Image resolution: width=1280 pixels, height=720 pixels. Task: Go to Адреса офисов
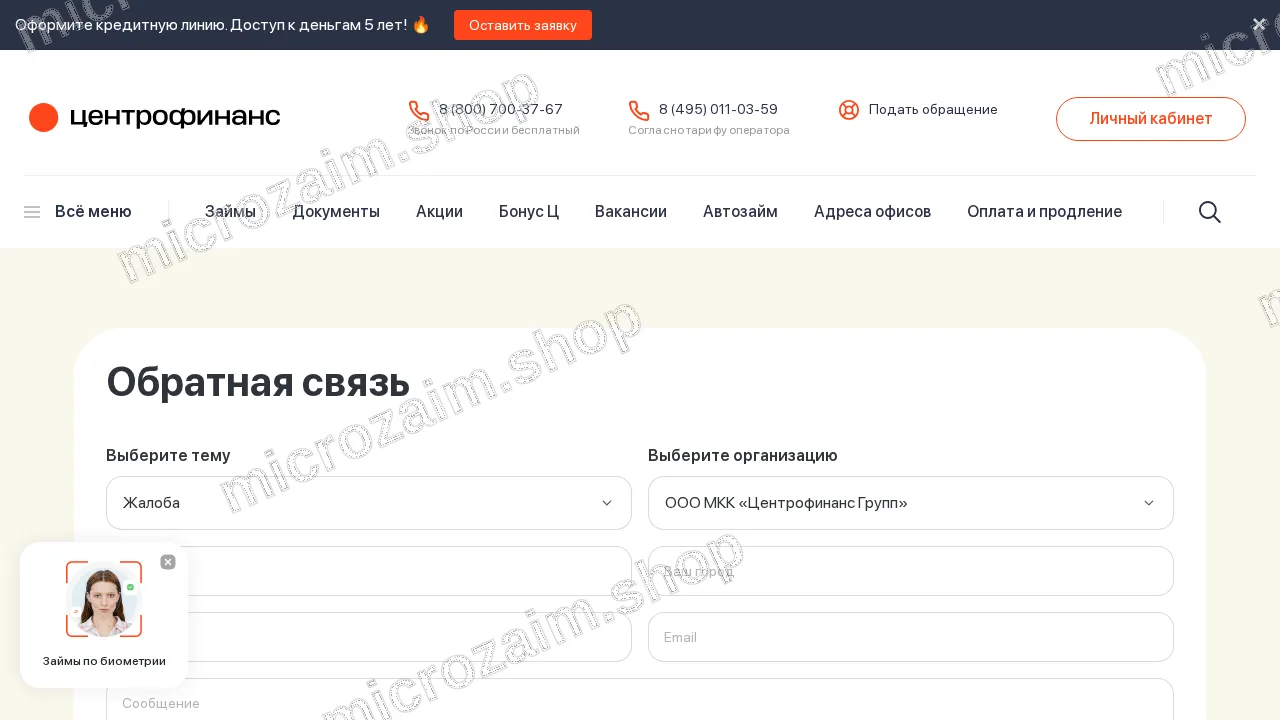coord(872,212)
